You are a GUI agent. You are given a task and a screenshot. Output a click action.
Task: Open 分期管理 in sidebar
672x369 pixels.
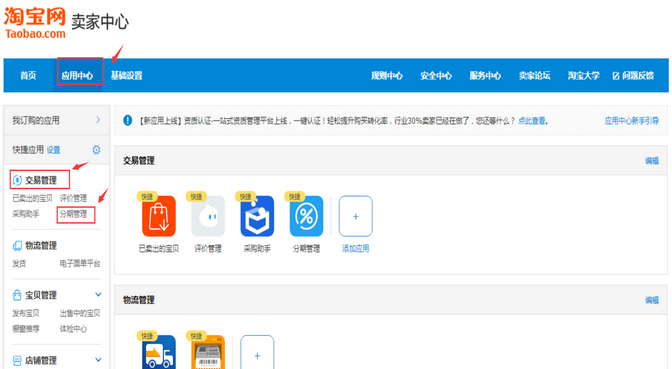73,214
